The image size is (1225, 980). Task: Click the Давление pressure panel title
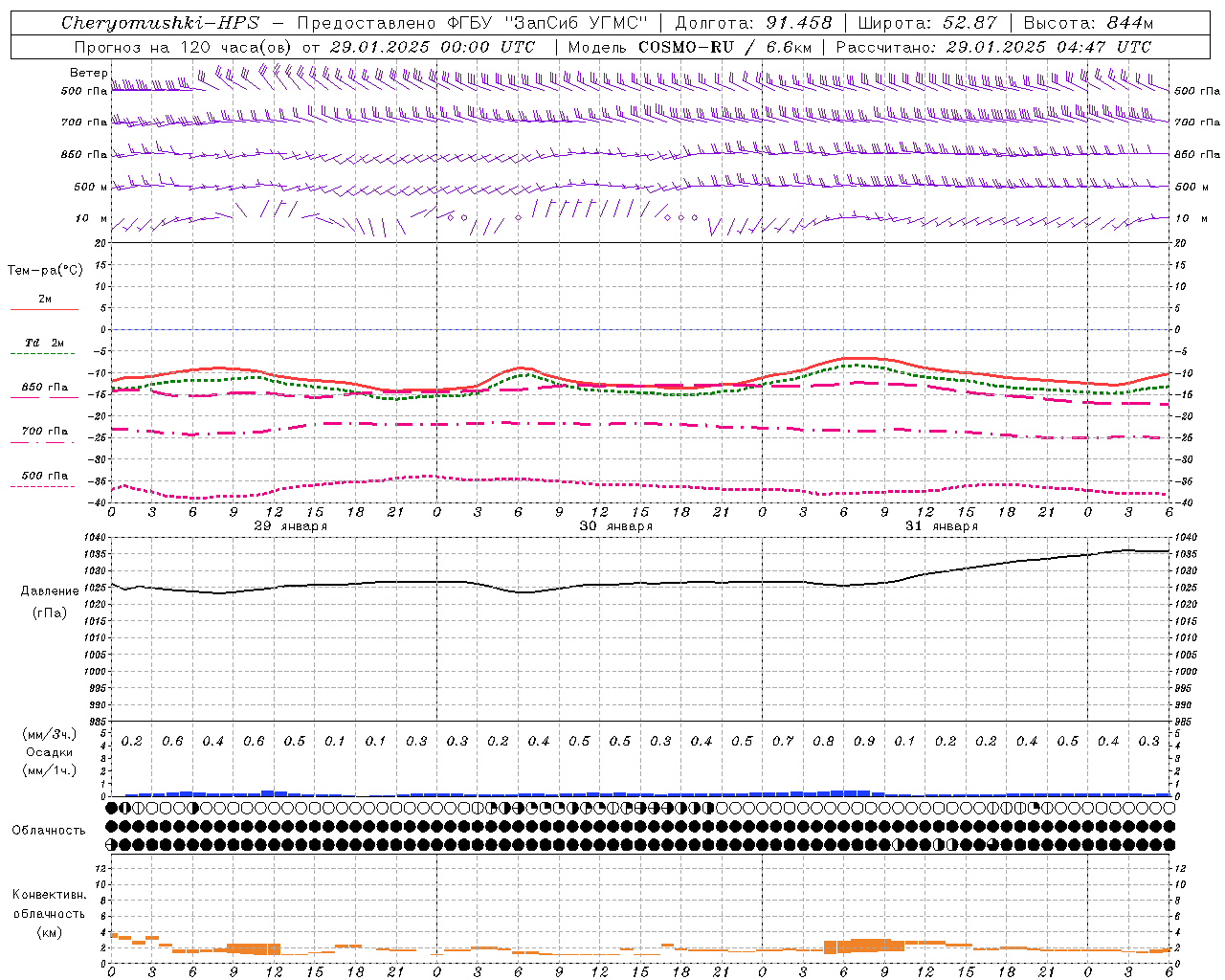tap(50, 591)
